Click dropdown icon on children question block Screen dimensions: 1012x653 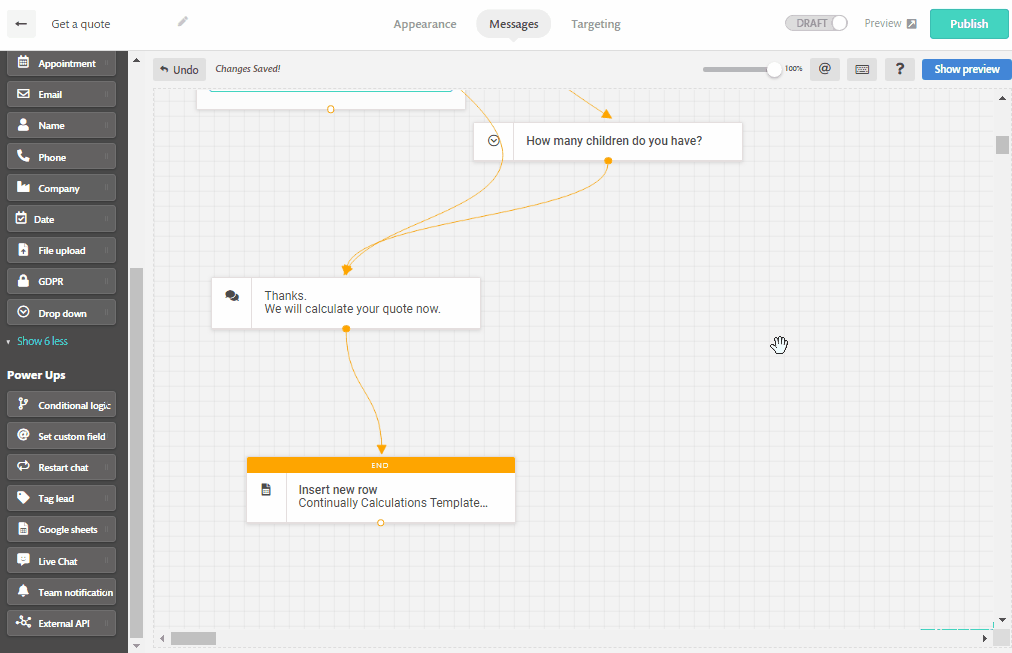(x=494, y=141)
